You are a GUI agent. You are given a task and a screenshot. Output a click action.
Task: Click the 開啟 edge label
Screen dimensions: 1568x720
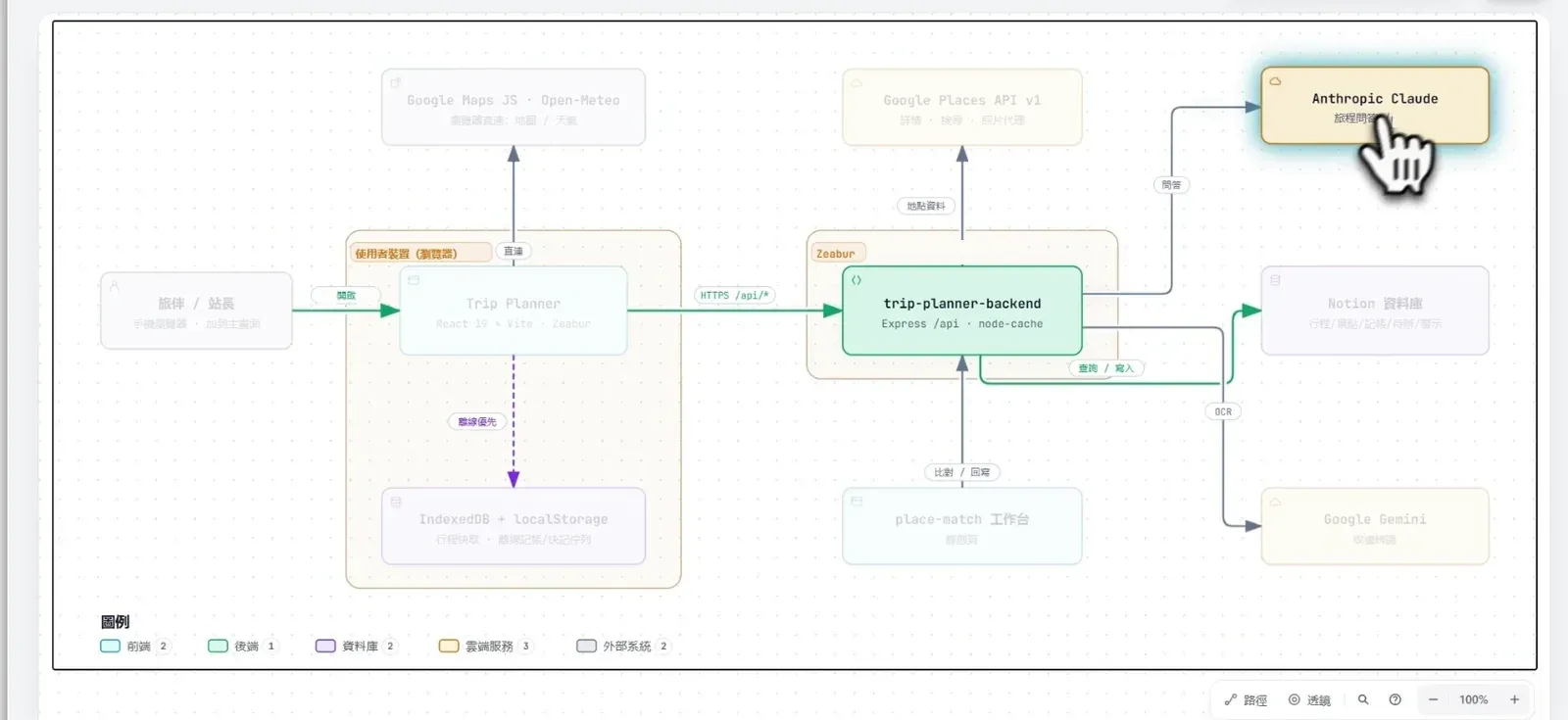pos(346,295)
